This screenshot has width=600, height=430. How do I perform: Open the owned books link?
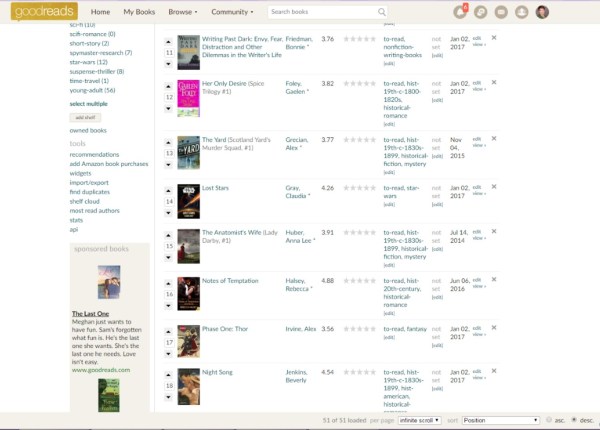(x=88, y=130)
